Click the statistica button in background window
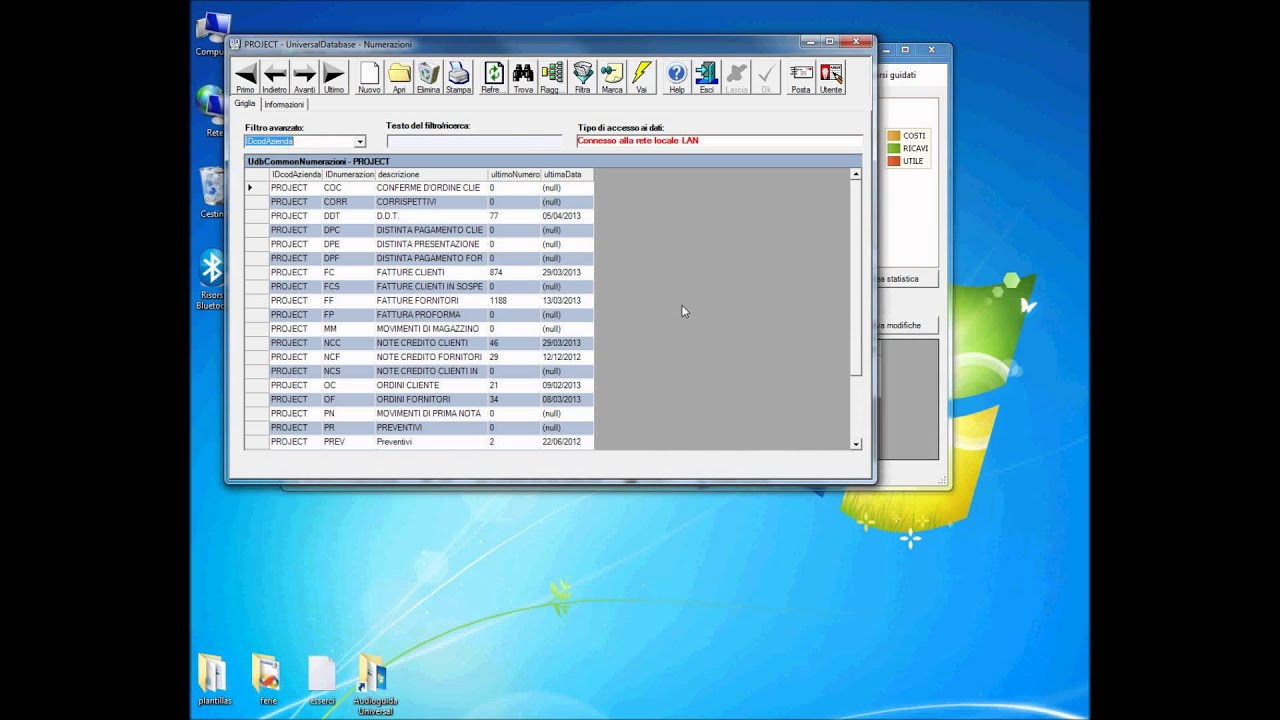The image size is (1280, 720). 907,279
